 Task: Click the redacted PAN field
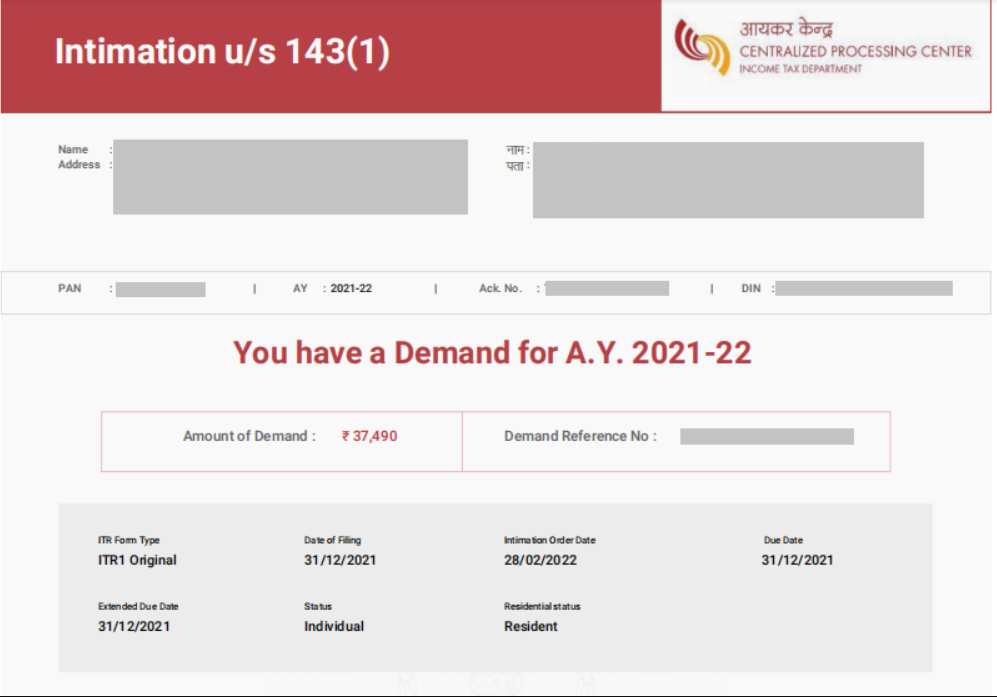pos(160,289)
